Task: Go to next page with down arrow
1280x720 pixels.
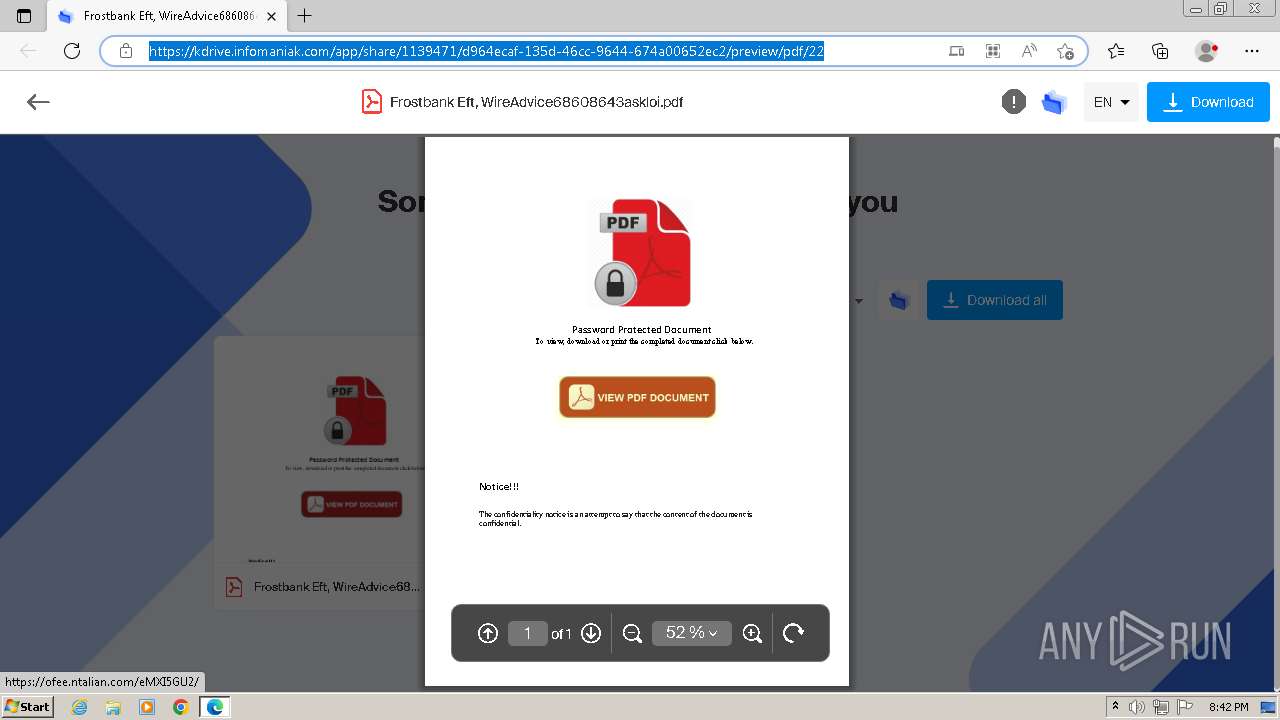Action: tap(591, 633)
